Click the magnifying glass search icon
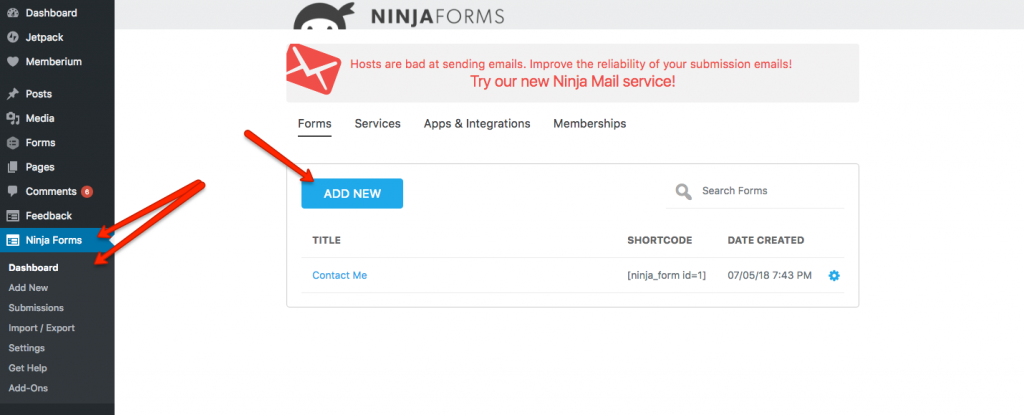This screenshot has width=1024, height=415. [x=683, y=191]
